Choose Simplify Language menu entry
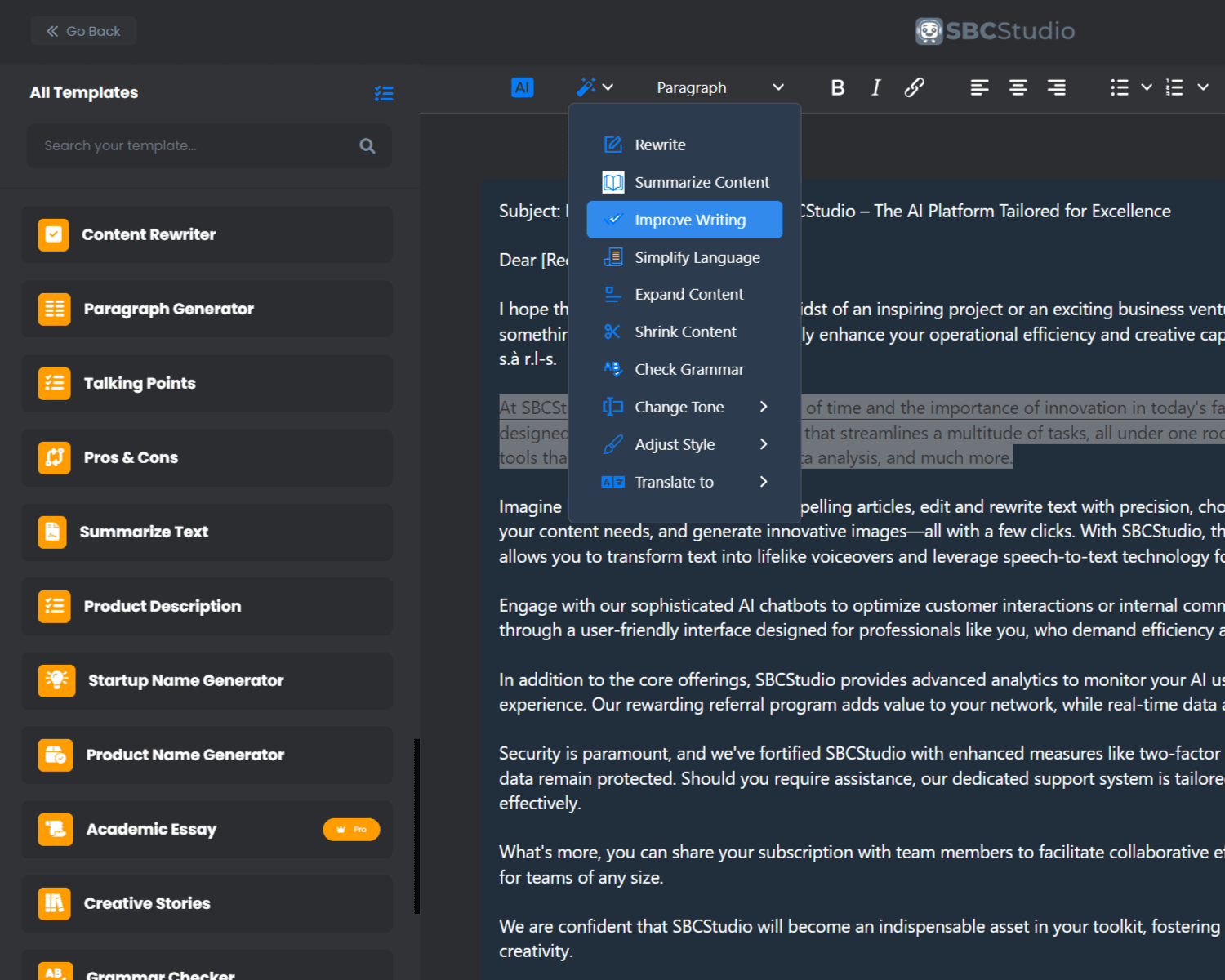The width and height of the screenshot is (1225, 980). 684,257
